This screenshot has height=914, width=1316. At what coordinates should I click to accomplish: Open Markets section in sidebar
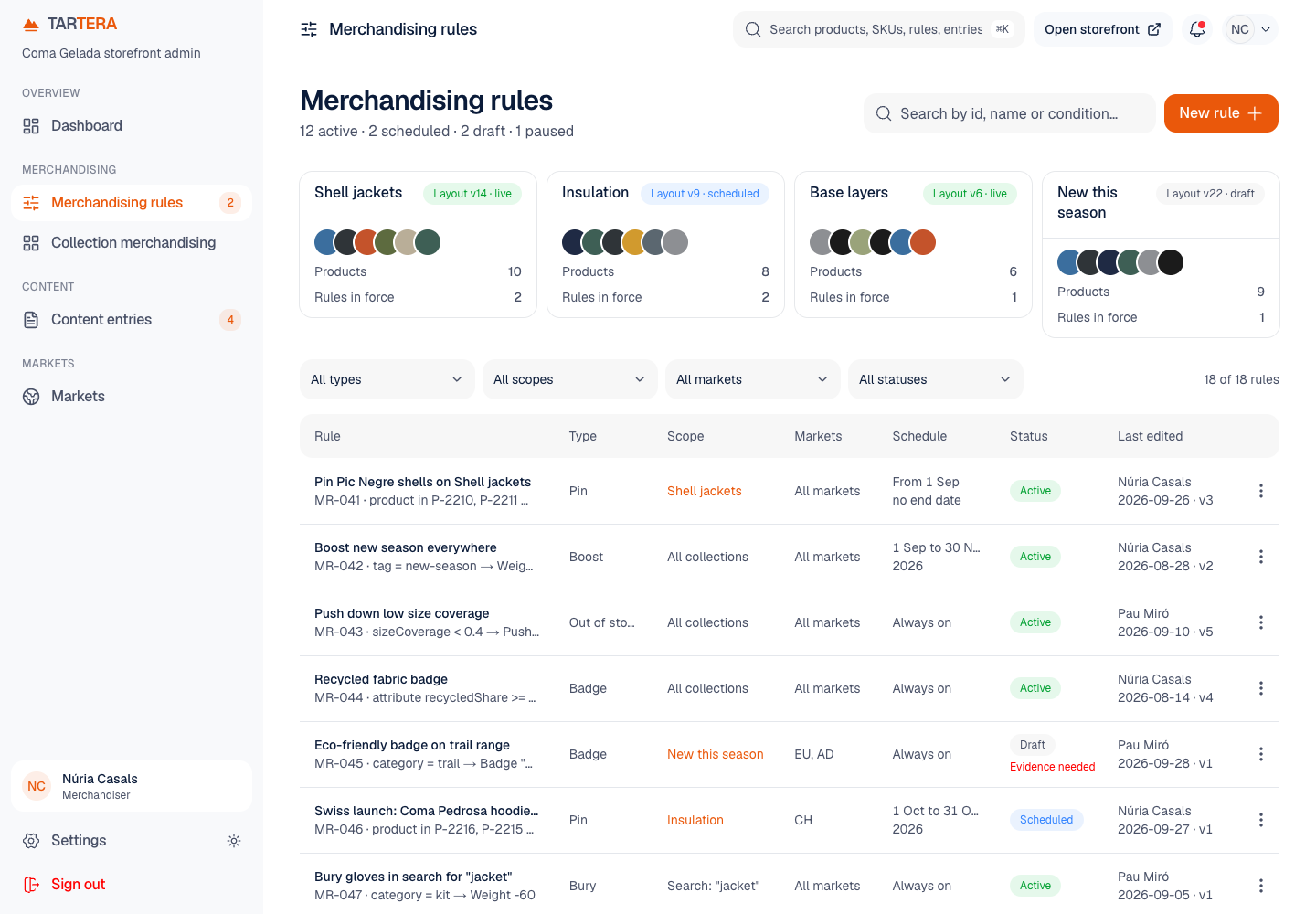(x=132, y=397)
